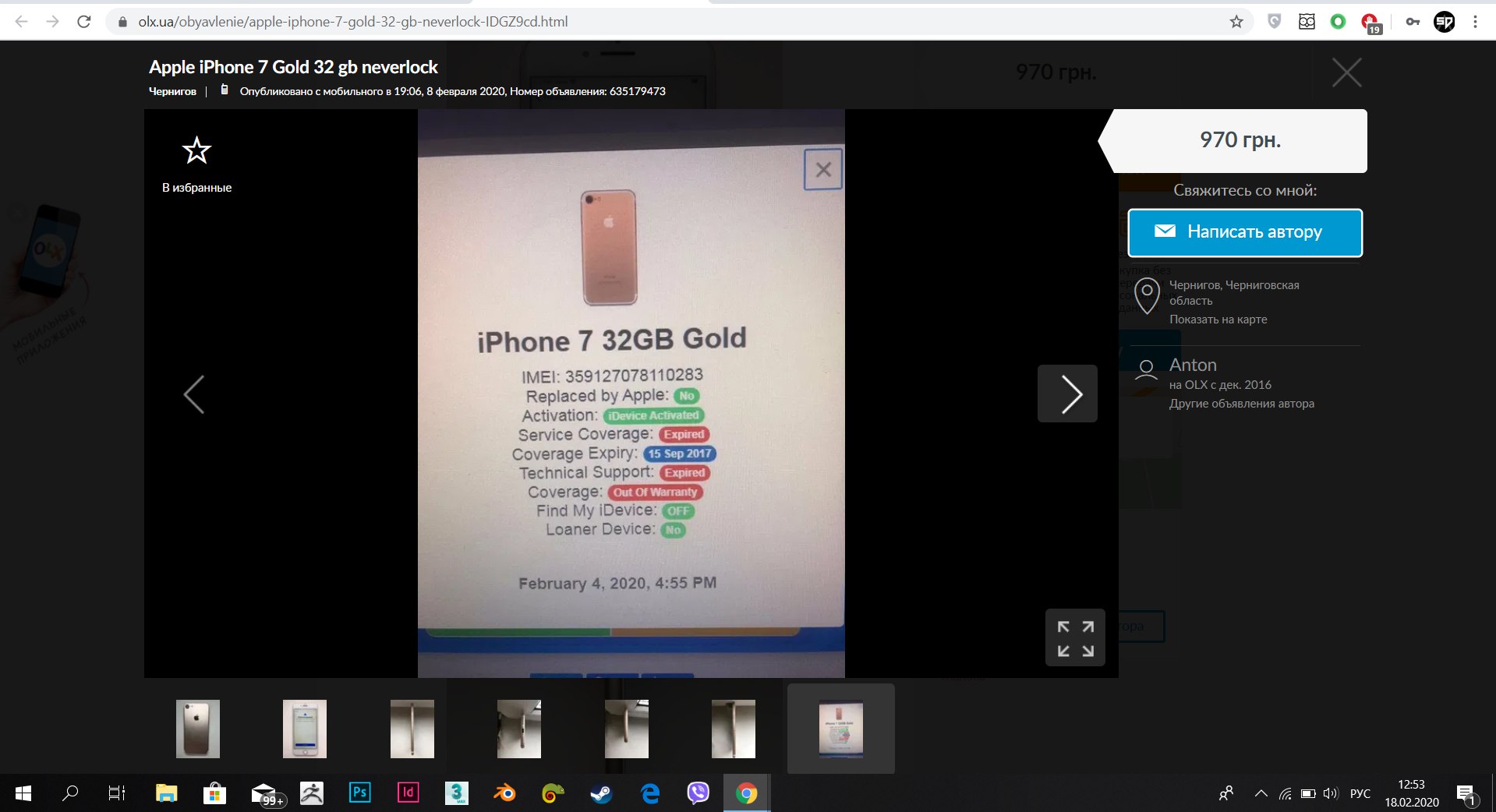This screenshot has height=812, width=1496.
Task: Select the thumbnail showing the phone's back
Action: 198,729
